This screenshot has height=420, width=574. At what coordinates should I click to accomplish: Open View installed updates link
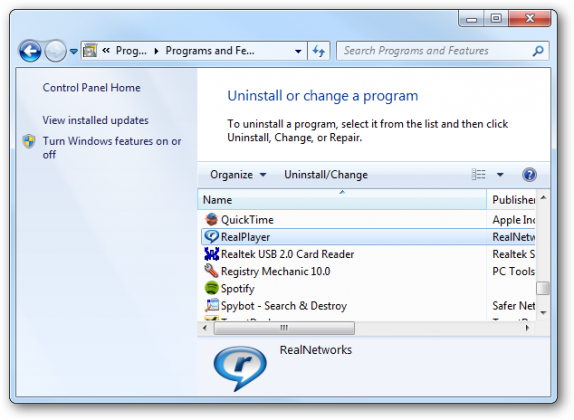click(96, 120)
